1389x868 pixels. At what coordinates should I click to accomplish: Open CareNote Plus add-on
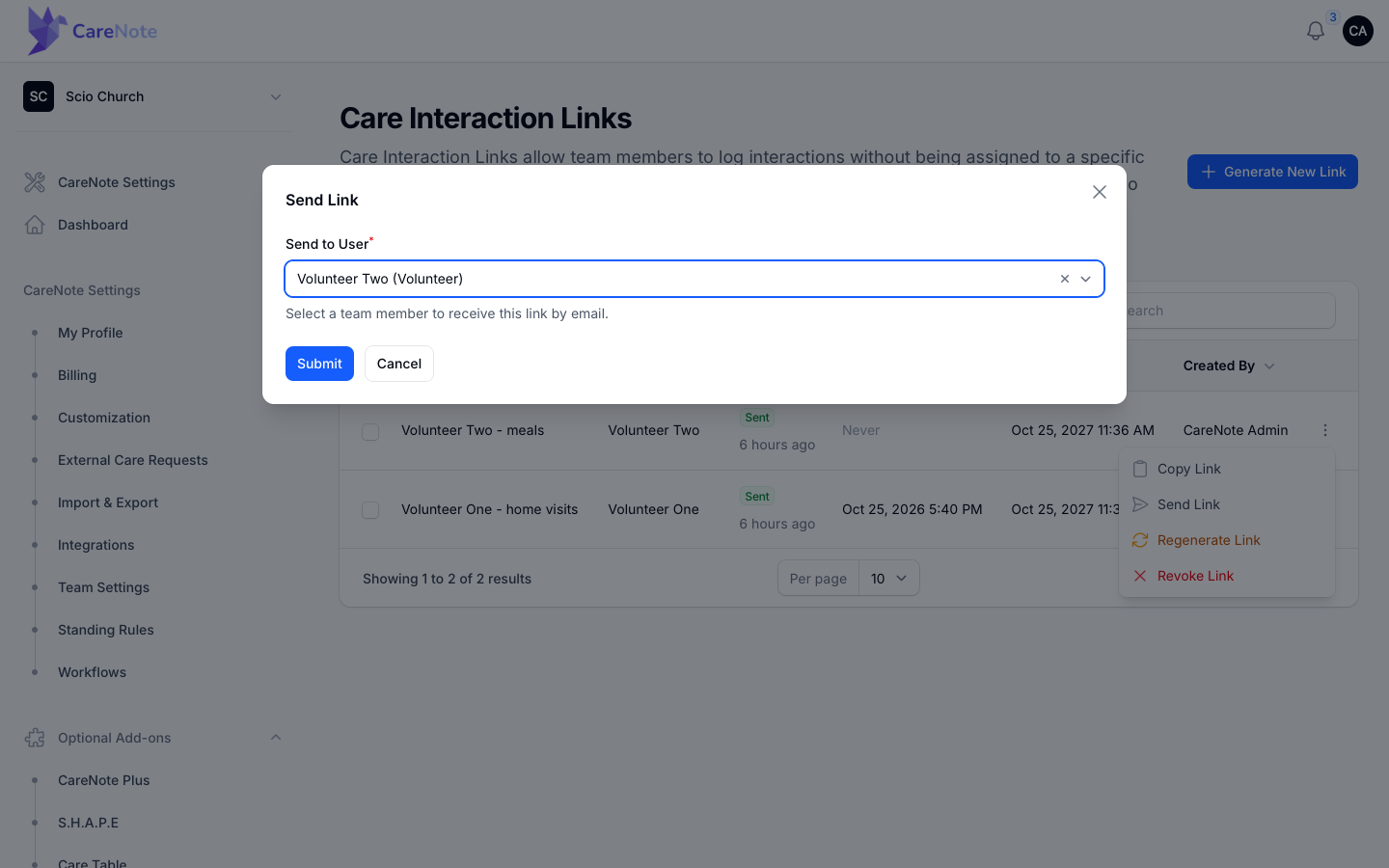point(104,780)
